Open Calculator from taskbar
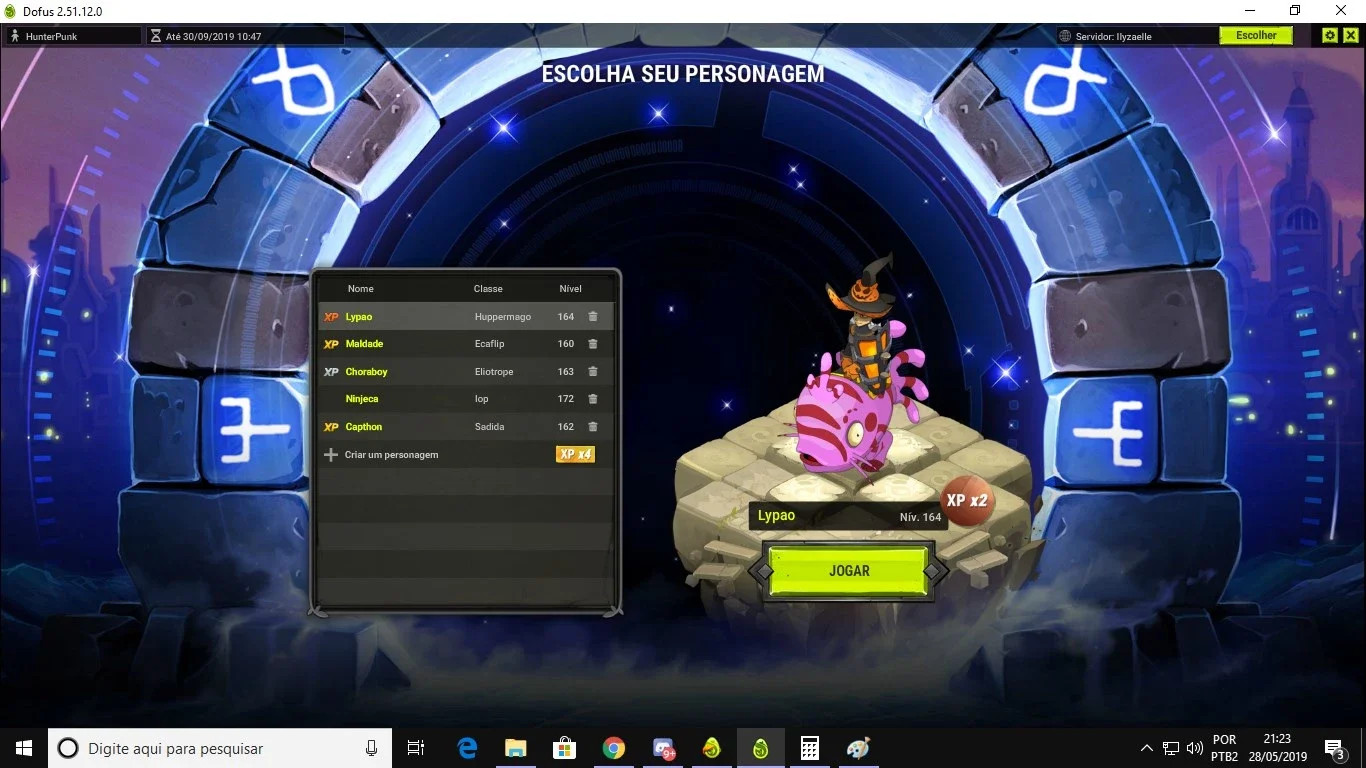1366x768 pixels. click(810, 748)
